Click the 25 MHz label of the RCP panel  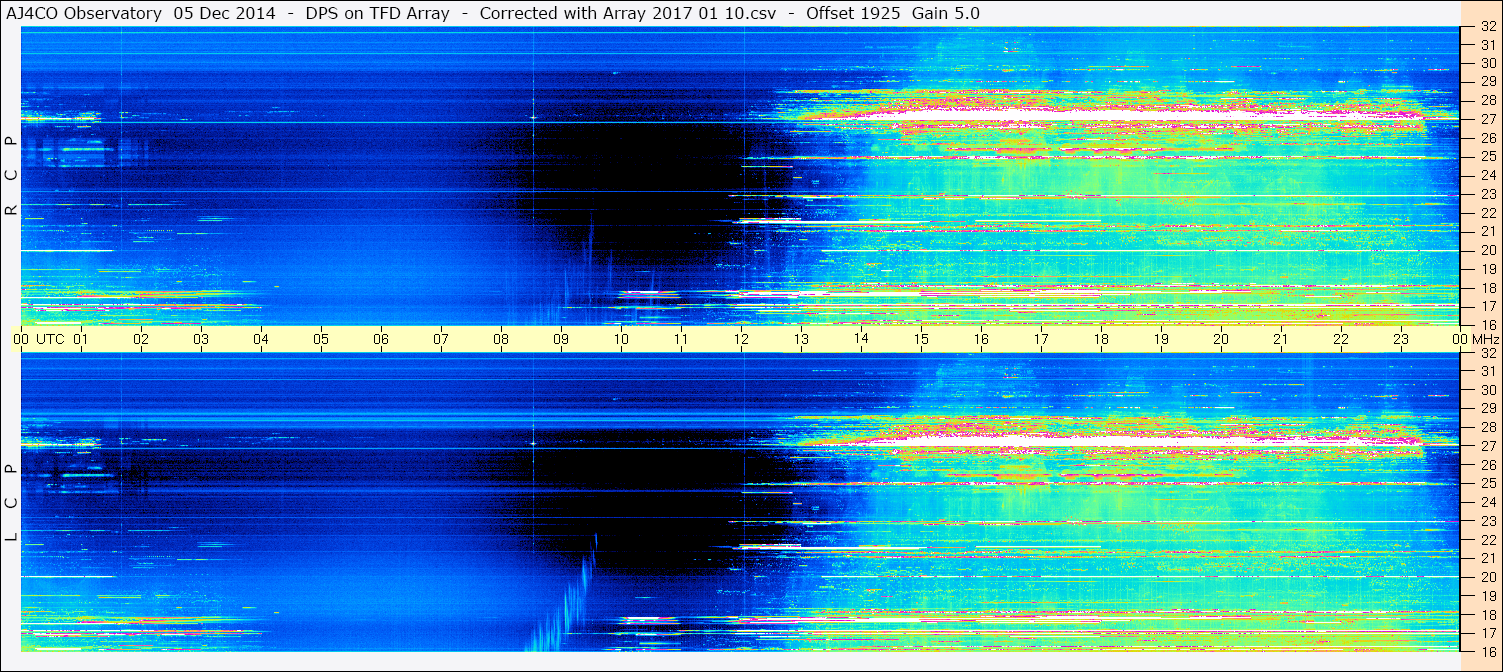(1487, 156)
